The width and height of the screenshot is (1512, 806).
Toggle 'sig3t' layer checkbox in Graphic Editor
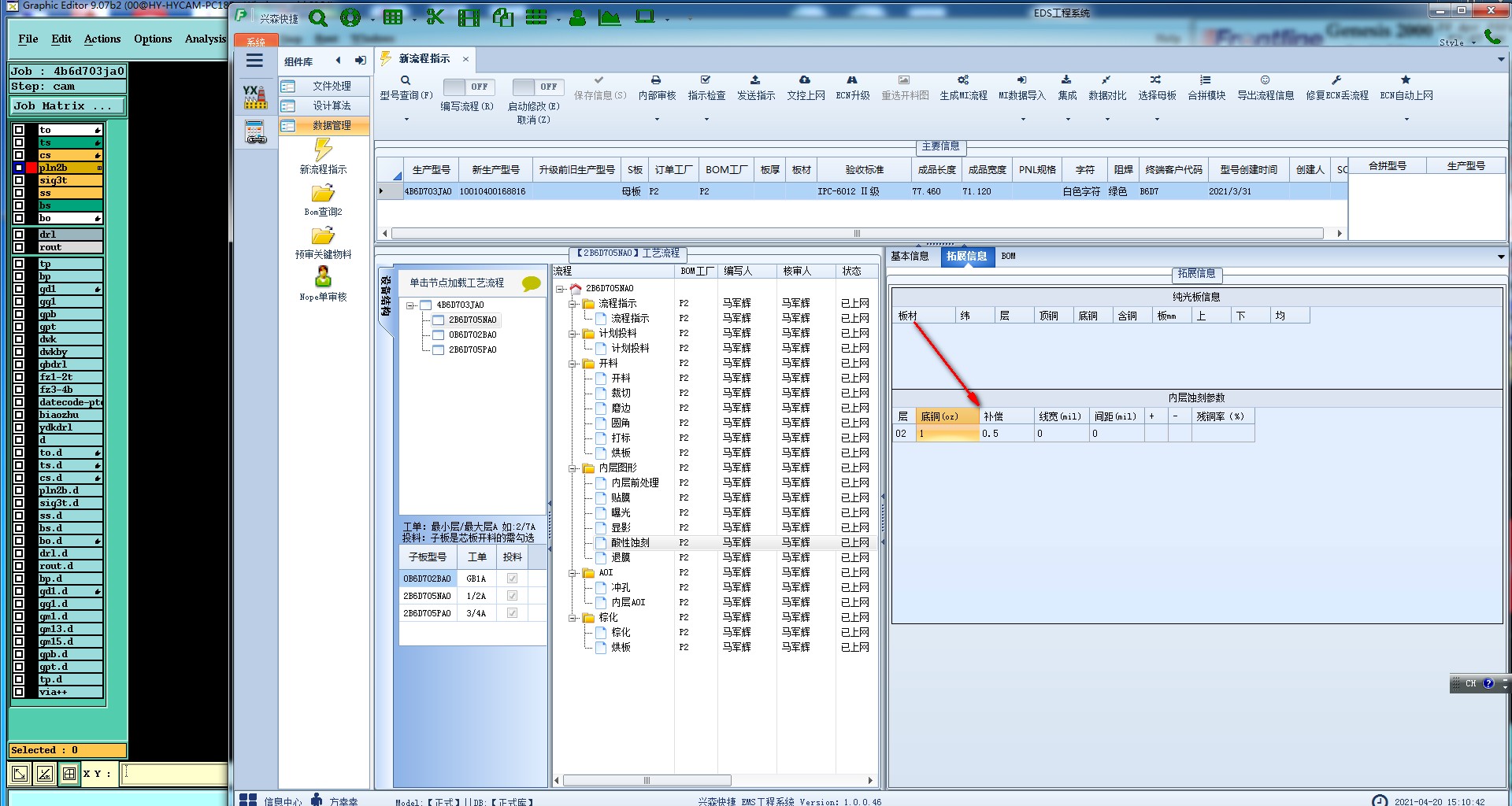(19, 180)
